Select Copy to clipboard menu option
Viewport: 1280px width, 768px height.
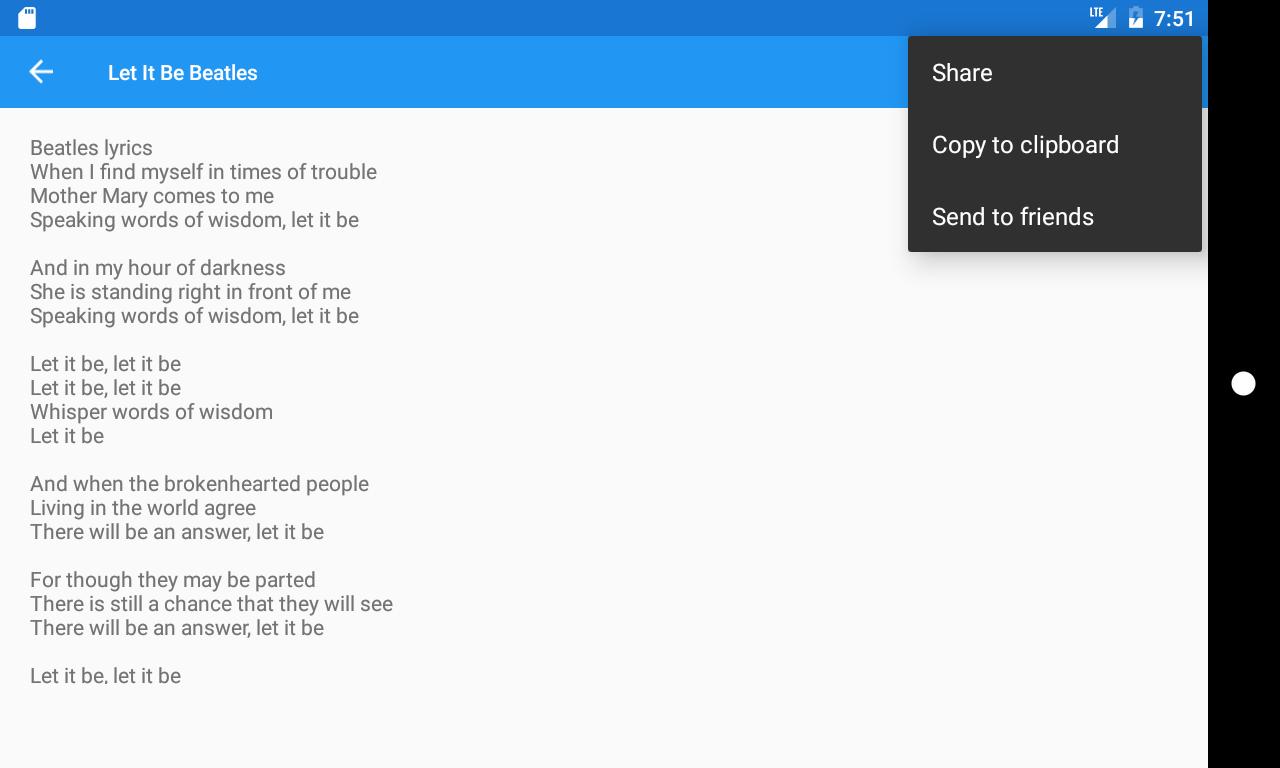click(x=1025, y=145)
